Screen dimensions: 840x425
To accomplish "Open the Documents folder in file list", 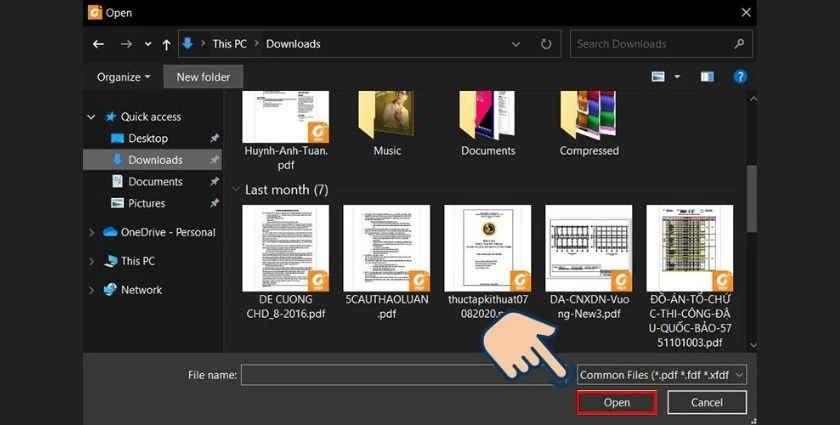I will [488, 124].
